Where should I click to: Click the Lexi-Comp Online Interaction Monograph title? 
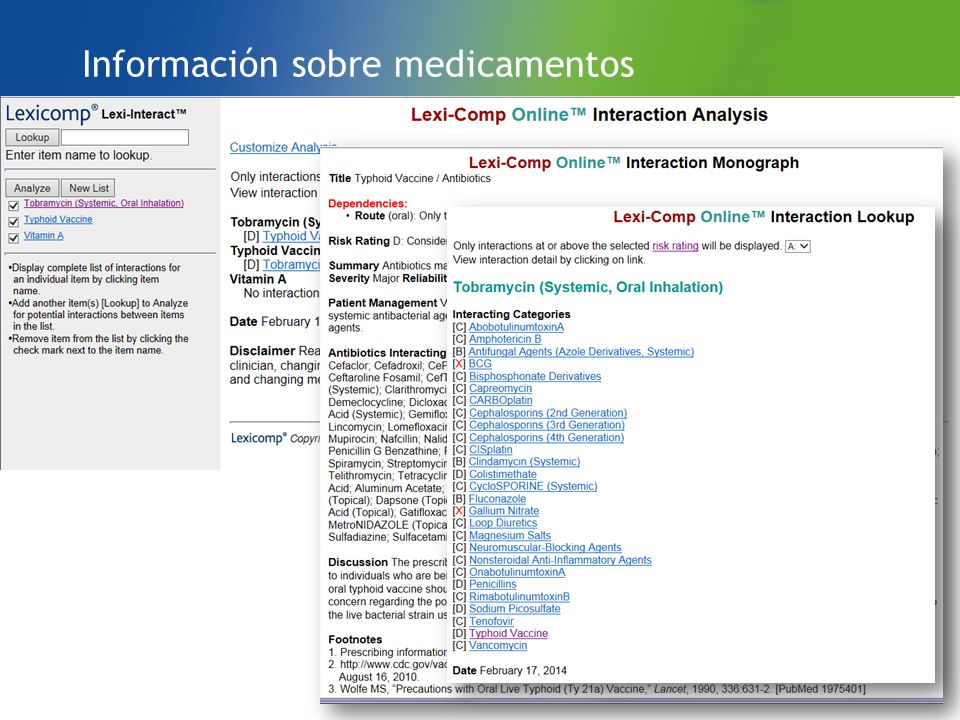(634, 163)
